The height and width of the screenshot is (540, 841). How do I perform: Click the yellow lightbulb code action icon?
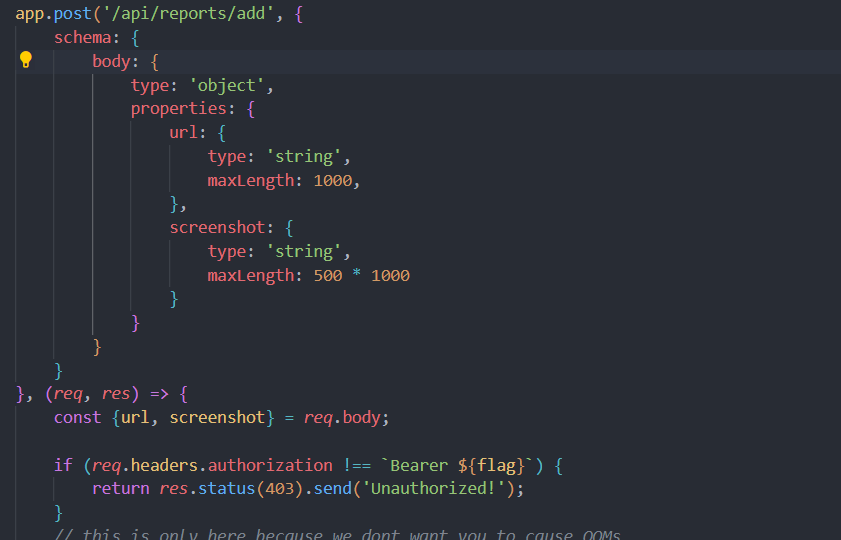click(x=26, y=60)
